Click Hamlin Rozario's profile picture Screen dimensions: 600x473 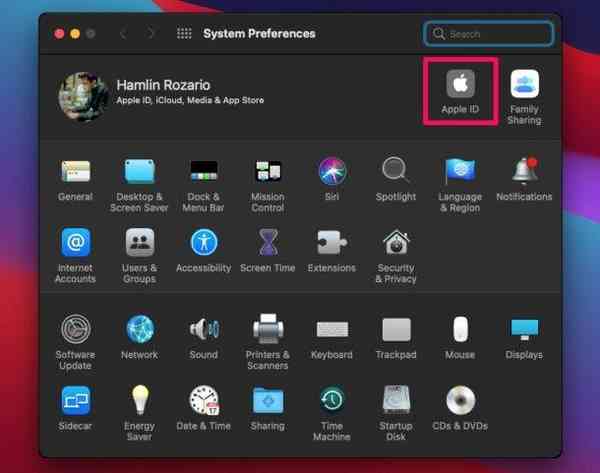(x=83, y=96)
